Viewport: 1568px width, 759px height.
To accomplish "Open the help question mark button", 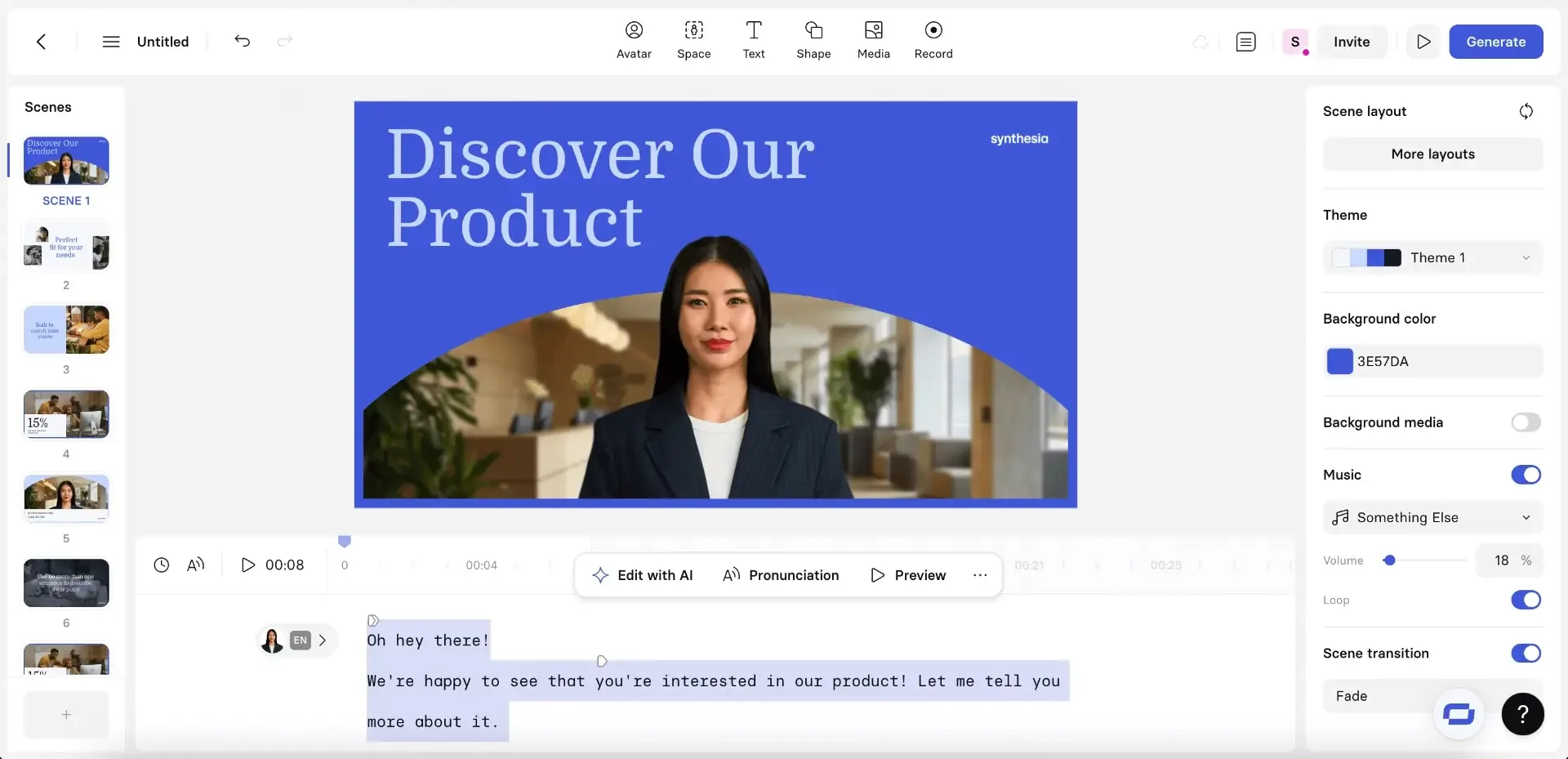I will [x=1522, y=715].
